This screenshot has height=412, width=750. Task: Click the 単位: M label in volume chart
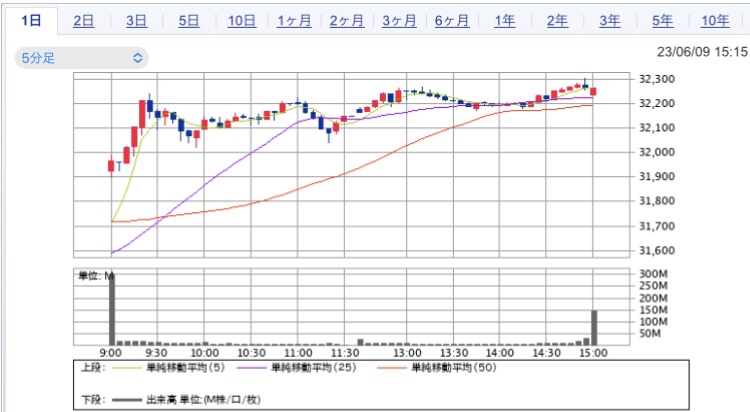(x=96, y=276)
